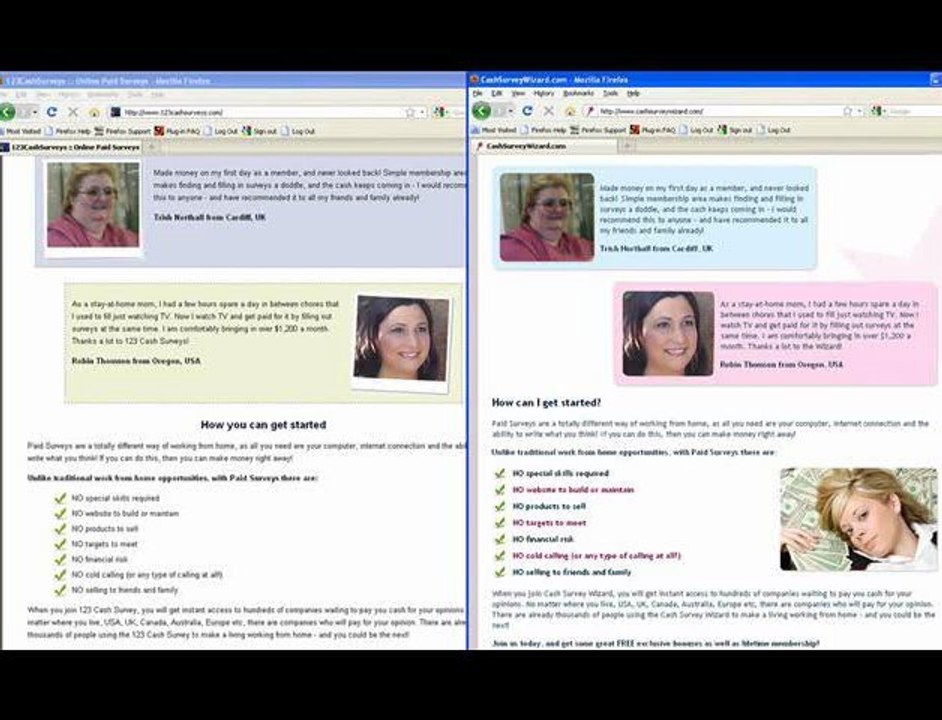
Task: Open Firefox Support bookmark in right window
Action: (598, 130)
